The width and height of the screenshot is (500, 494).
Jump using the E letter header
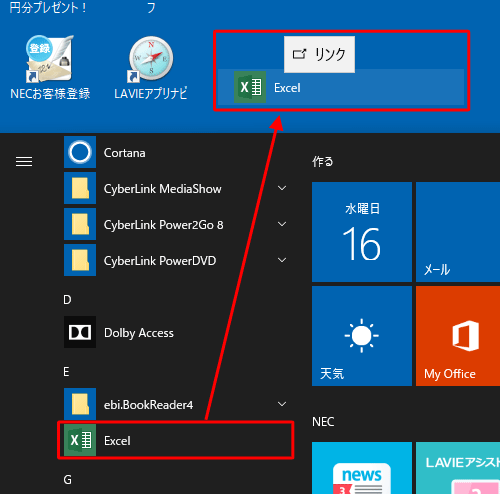[x=66, y=372]
